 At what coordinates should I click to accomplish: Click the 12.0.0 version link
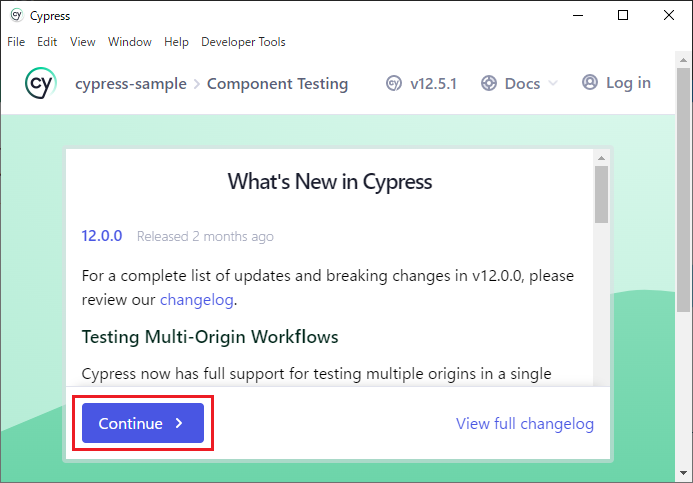coord(102,236)
